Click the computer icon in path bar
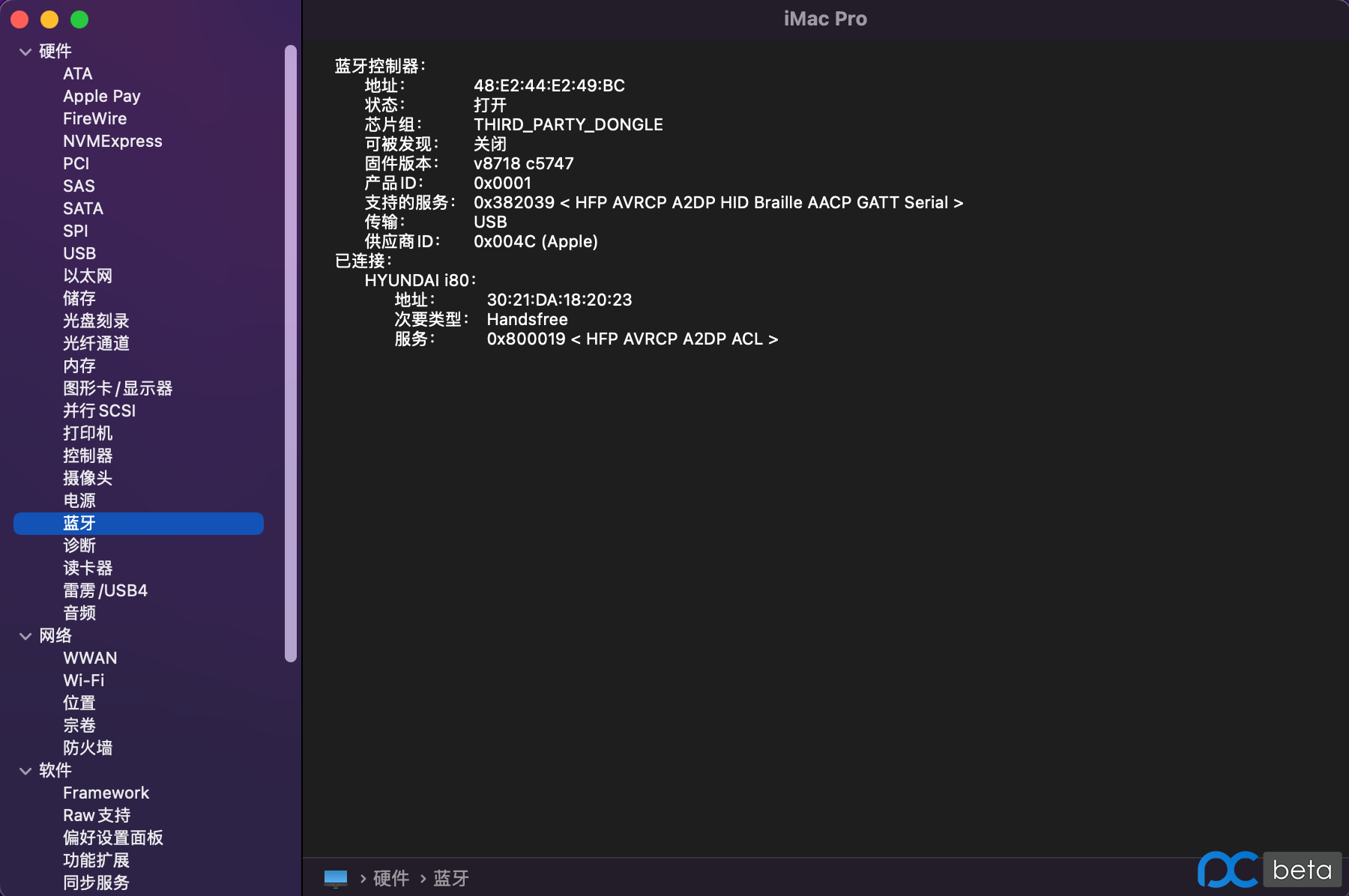 [x=336, y=878]
